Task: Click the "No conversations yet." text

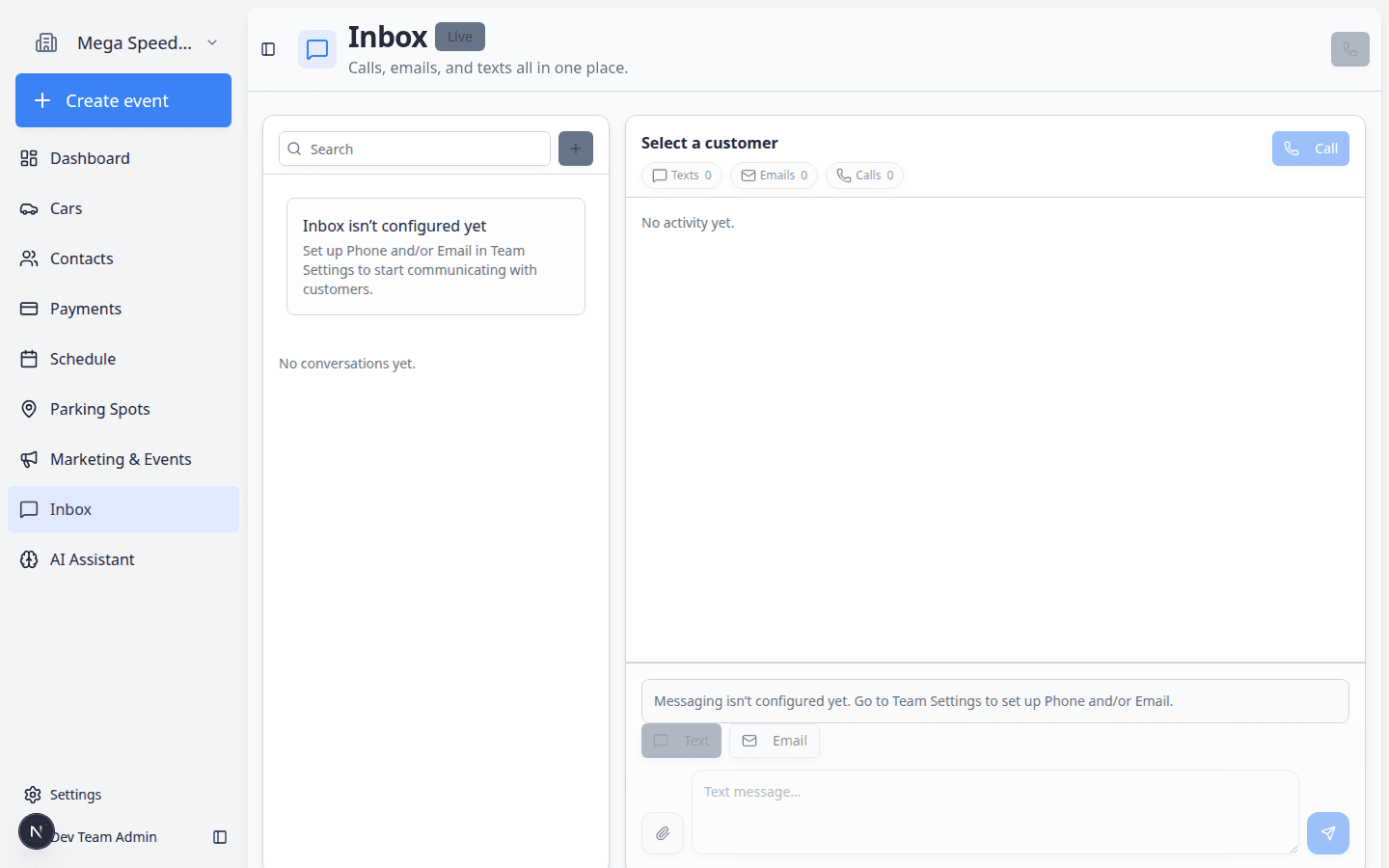Action: (347, 364)
